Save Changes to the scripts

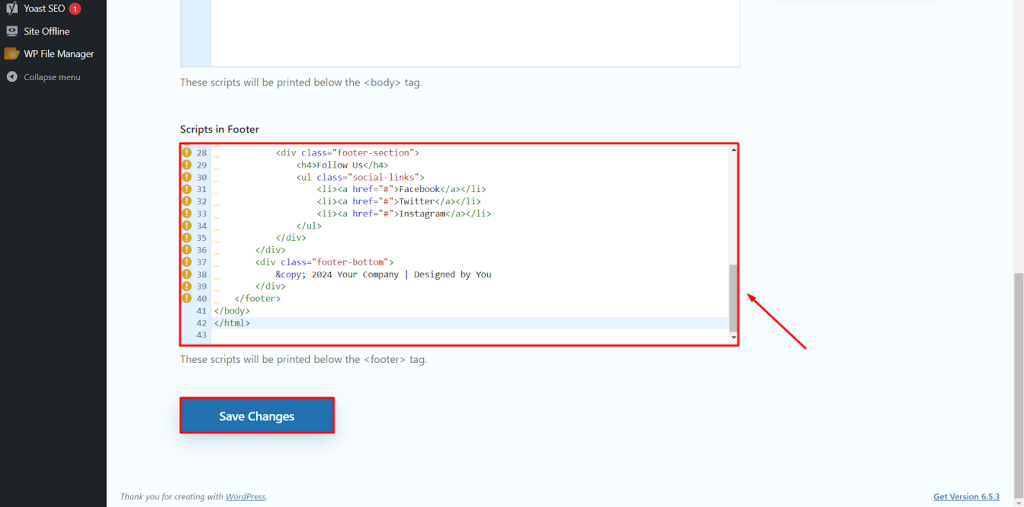coord(257,416)
